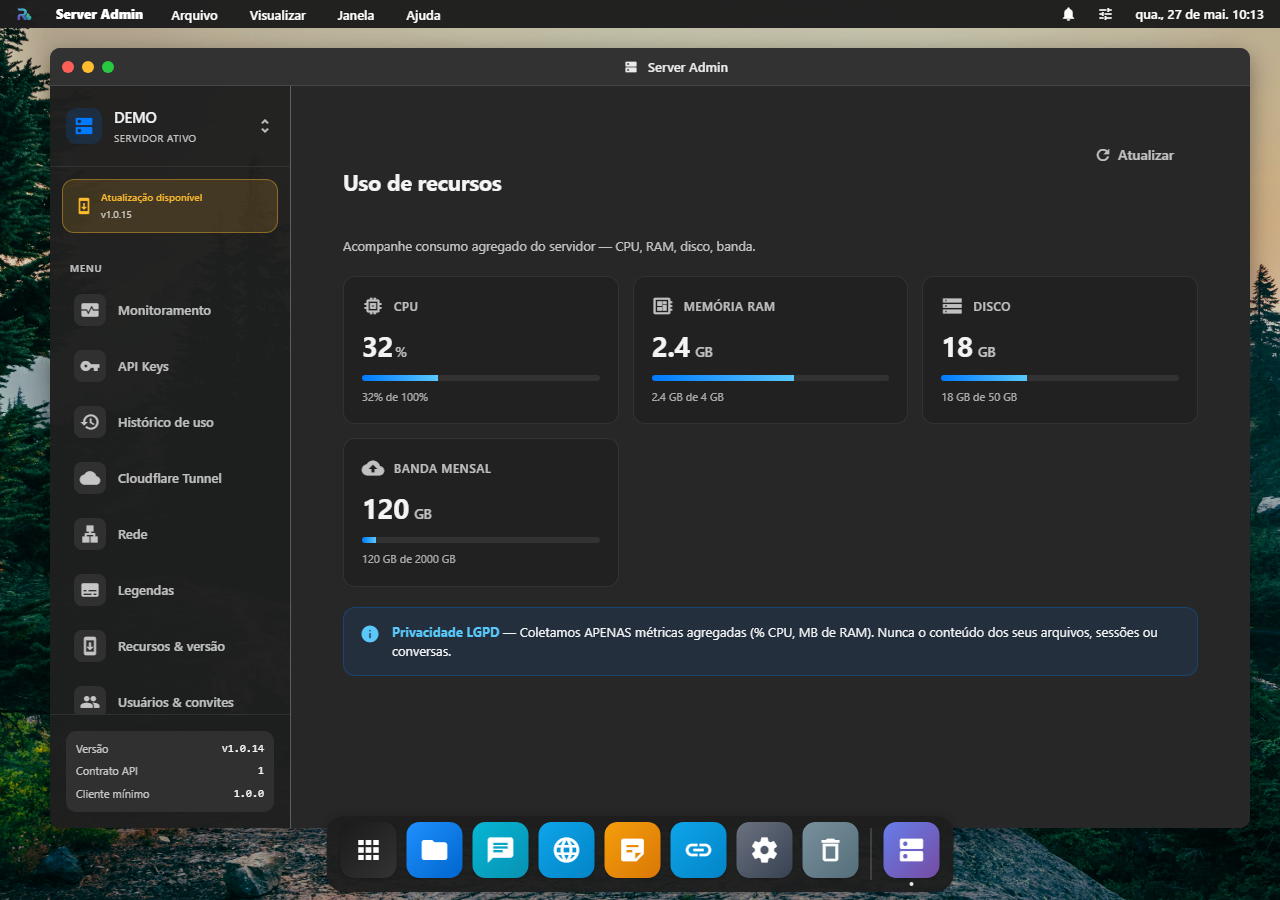Click the Banda Mensal progress bar

(x=481, y=540)
